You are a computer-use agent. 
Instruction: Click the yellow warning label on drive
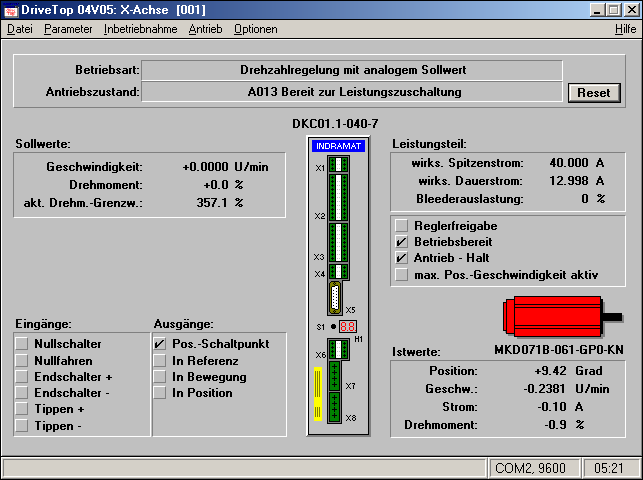[x=318, y=394]
